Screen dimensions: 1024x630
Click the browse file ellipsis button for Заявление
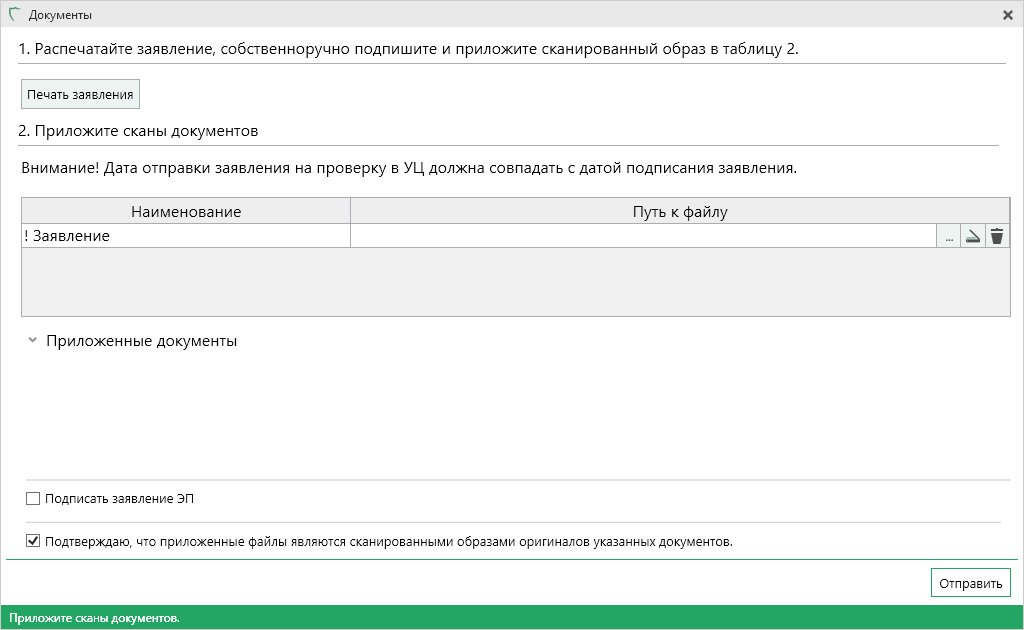pyautogui.click(x=948, y=236)
